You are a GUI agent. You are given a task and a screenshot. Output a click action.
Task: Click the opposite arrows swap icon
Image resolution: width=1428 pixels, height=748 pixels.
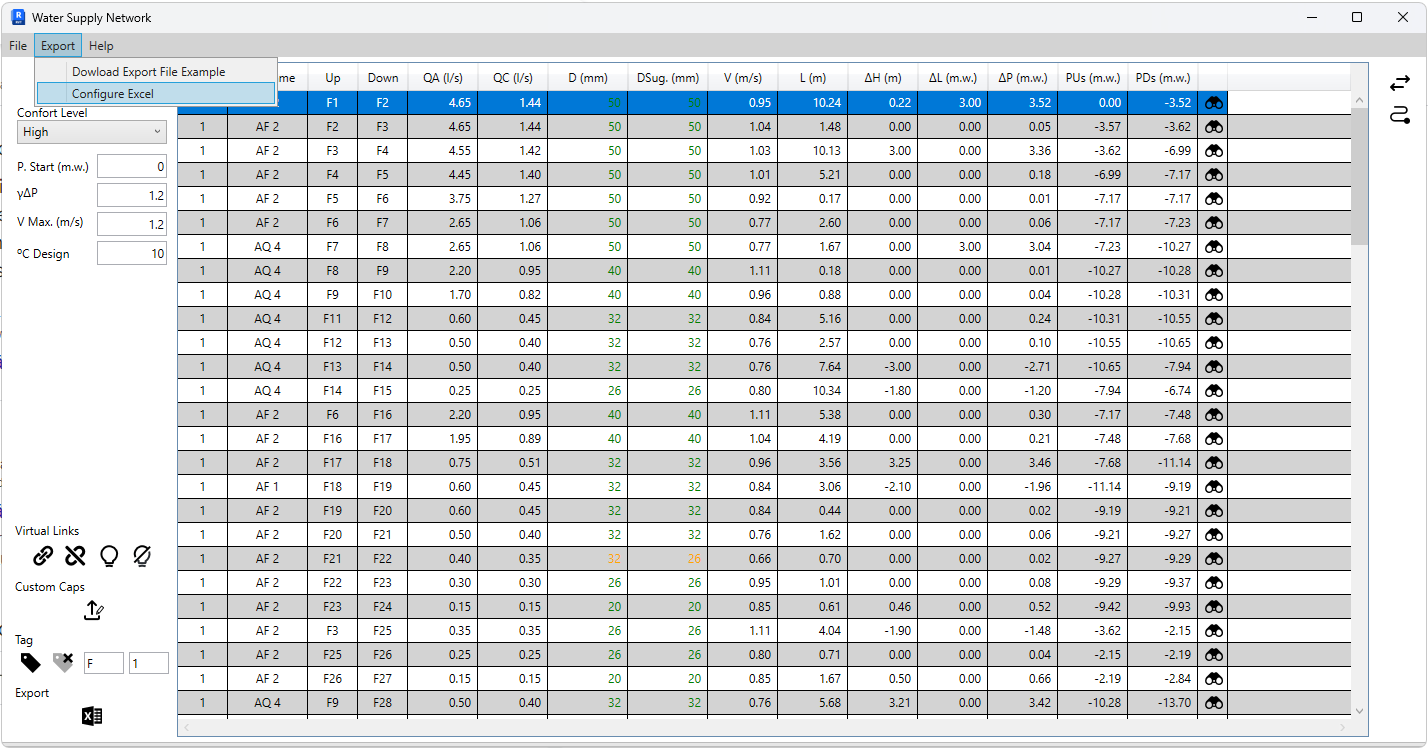[x=1400, y=84]
